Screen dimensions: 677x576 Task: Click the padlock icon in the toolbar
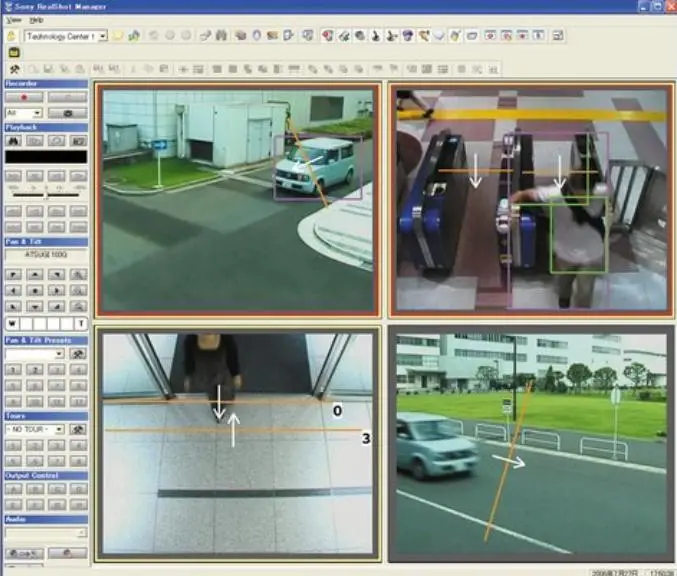tap(12, 36)
